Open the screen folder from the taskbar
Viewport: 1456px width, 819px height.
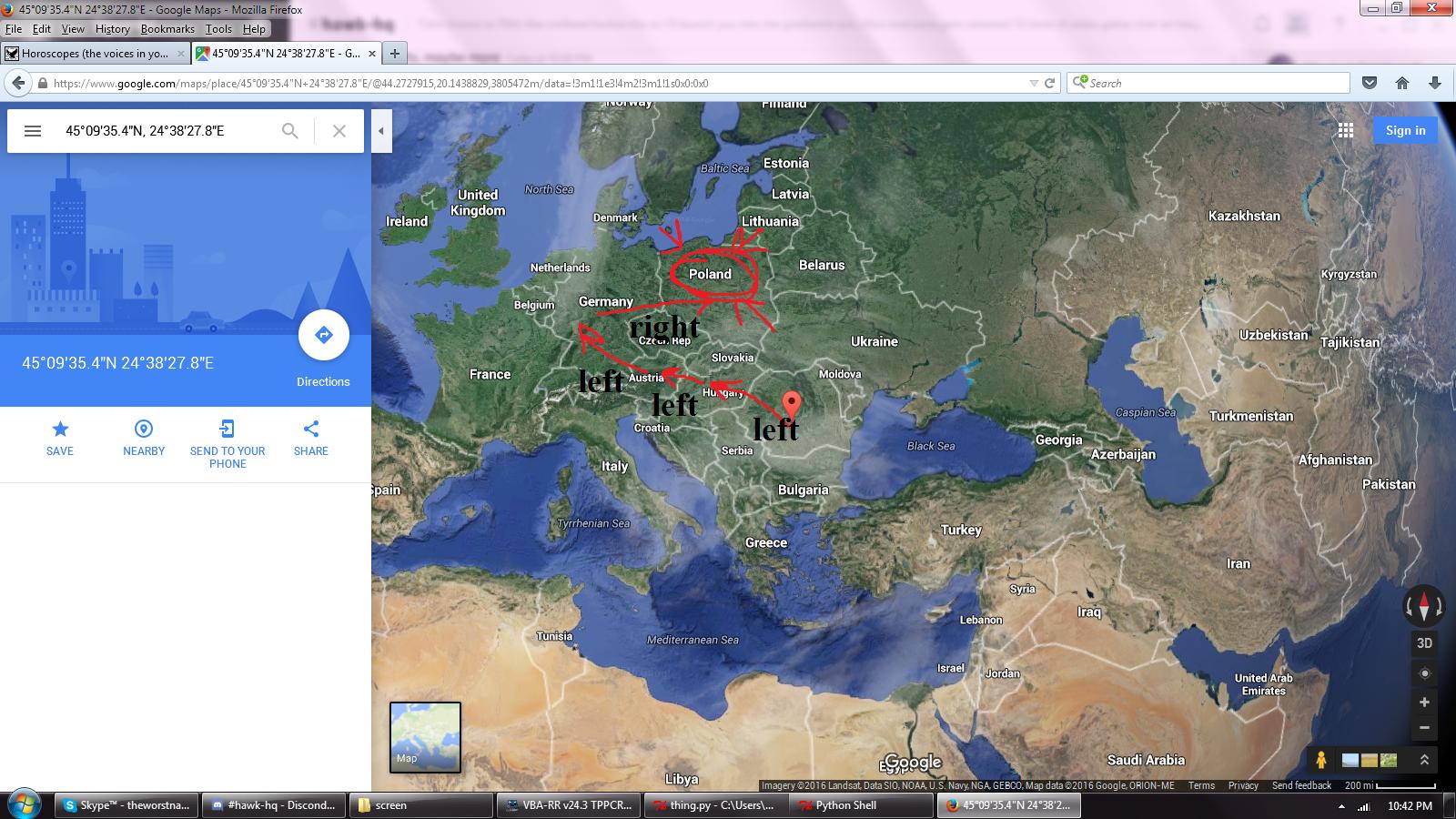click(x=421, y=805)
